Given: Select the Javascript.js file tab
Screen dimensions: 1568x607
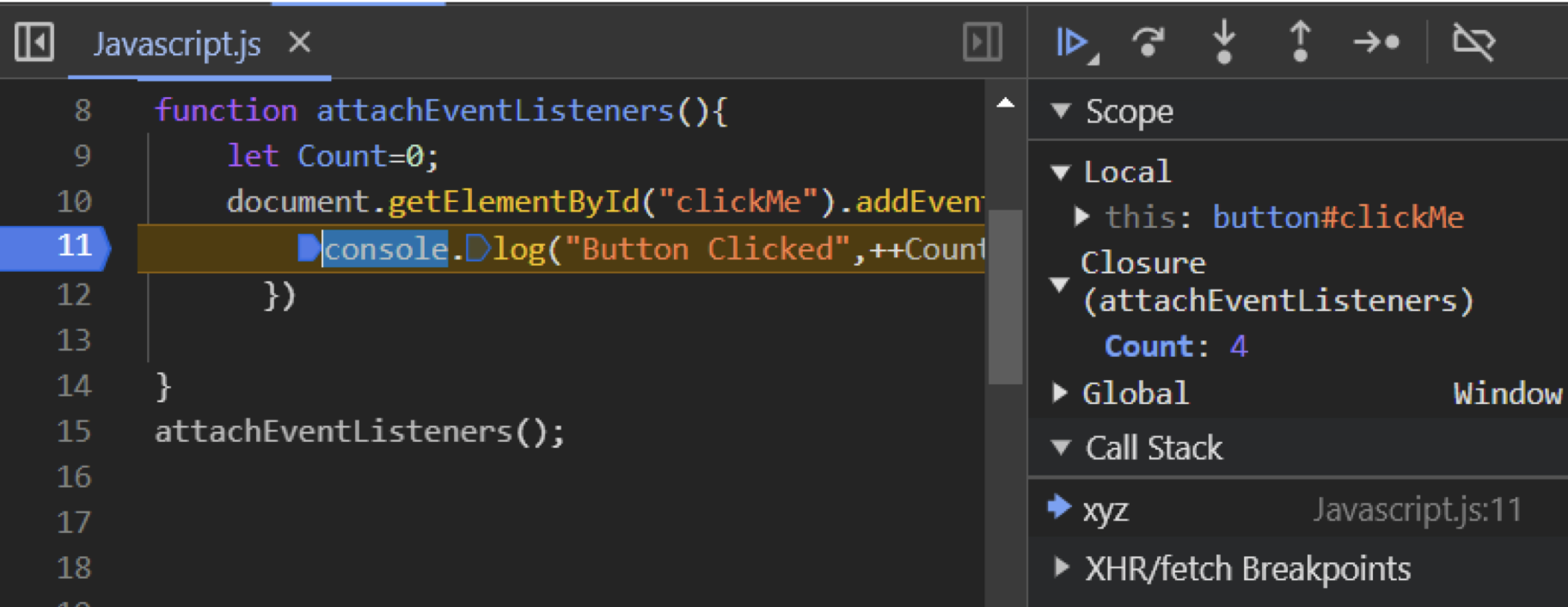Looking at the screenshot, I should coord(177,43).
